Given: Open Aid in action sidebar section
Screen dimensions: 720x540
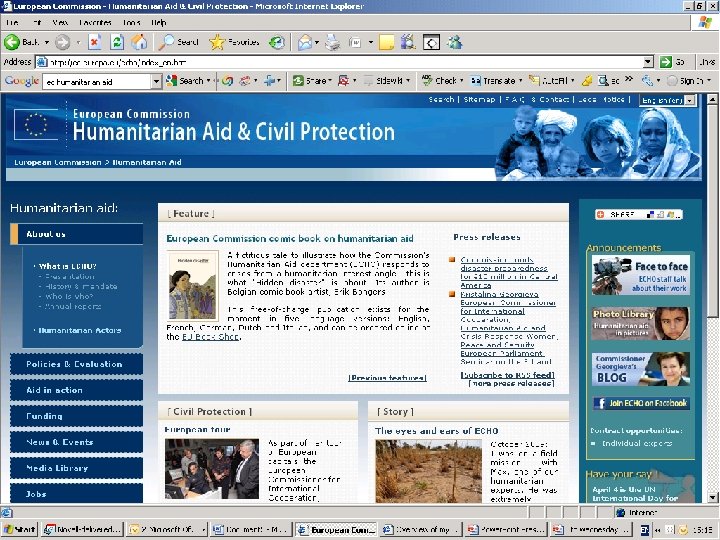Looking at the screenshot, I should point(76,390).
